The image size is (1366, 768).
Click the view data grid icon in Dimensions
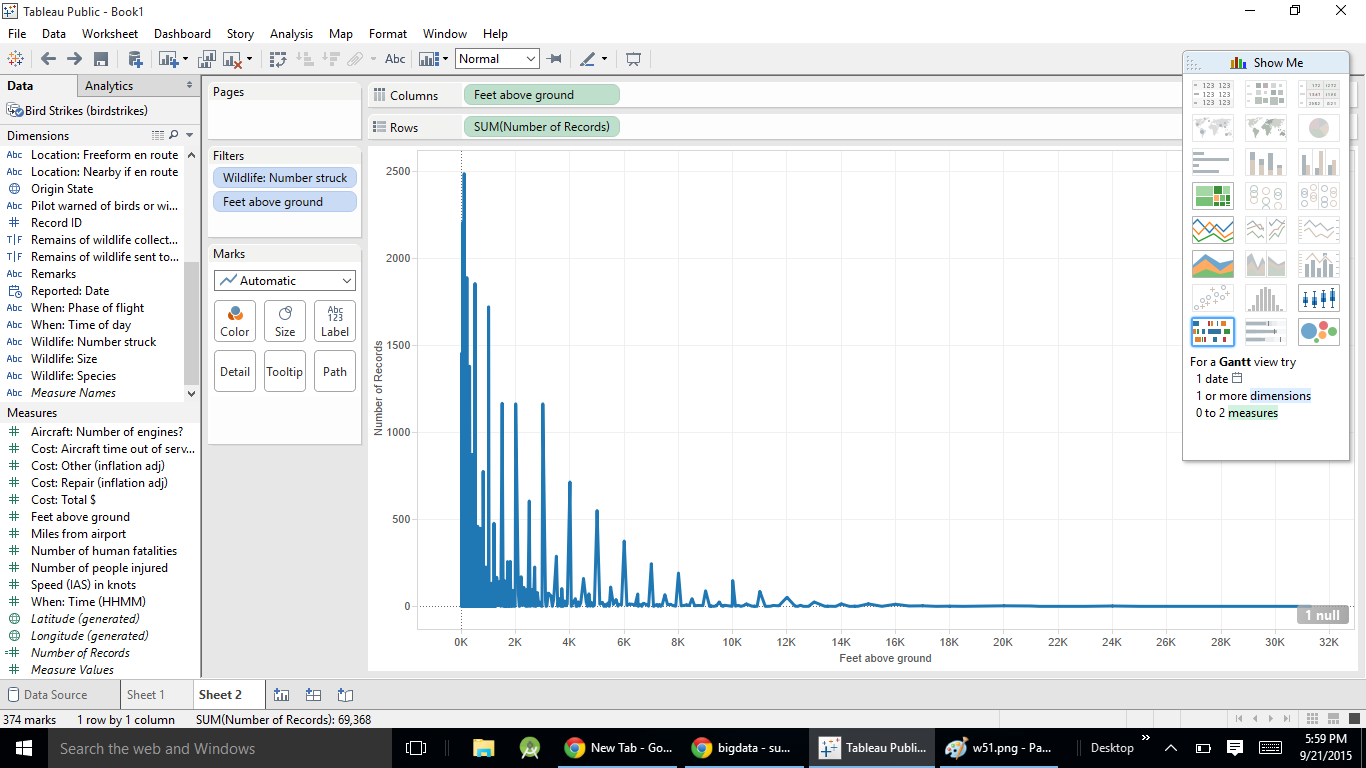tap(157, 135)
